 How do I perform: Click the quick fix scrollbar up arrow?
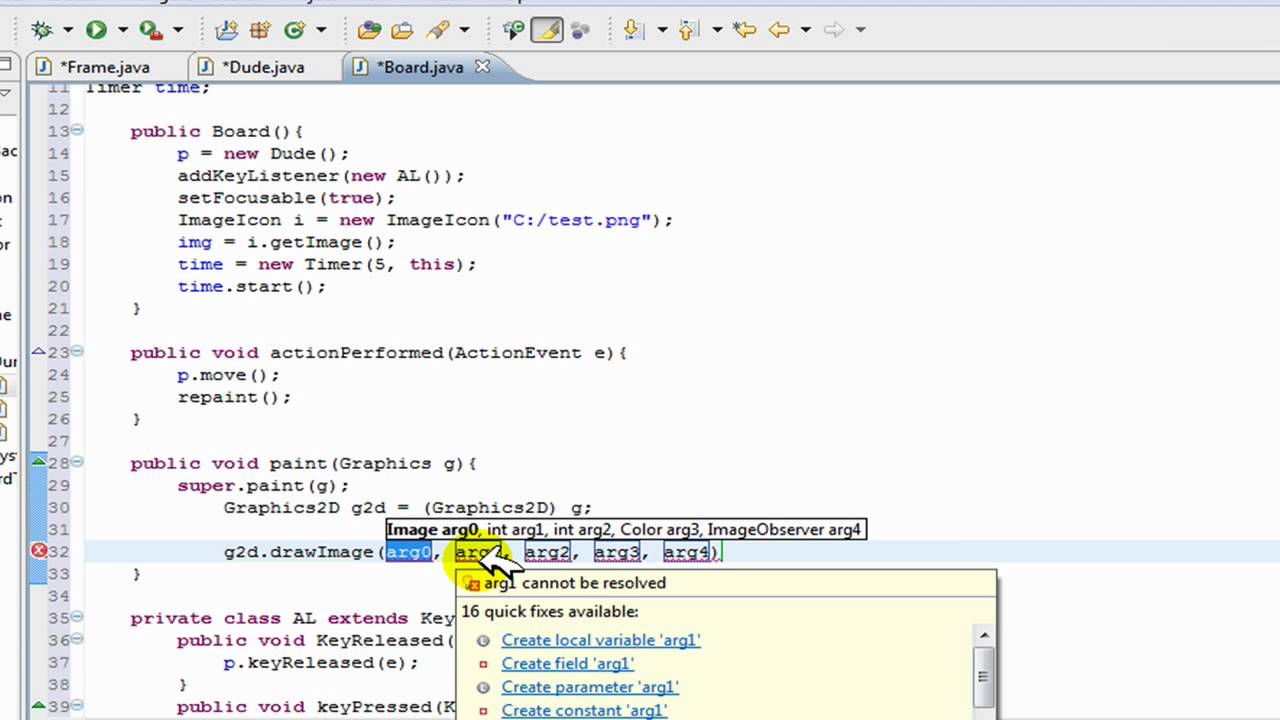click(984, 635)
